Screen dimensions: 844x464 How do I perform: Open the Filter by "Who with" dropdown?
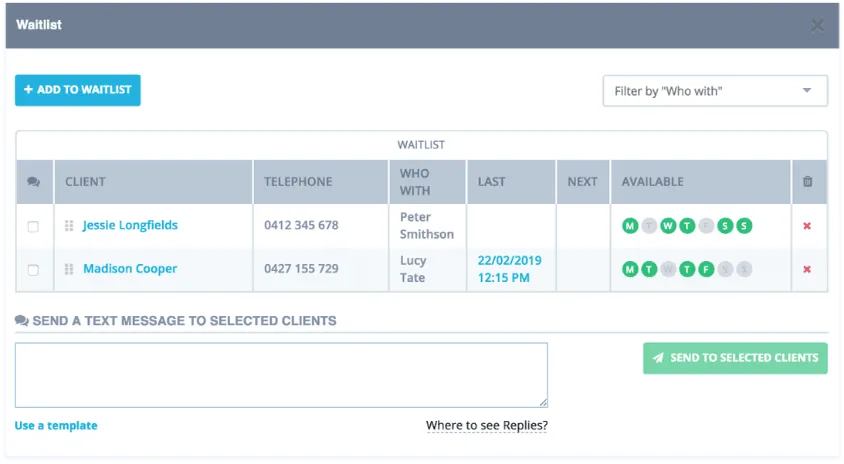coord(715,90)
